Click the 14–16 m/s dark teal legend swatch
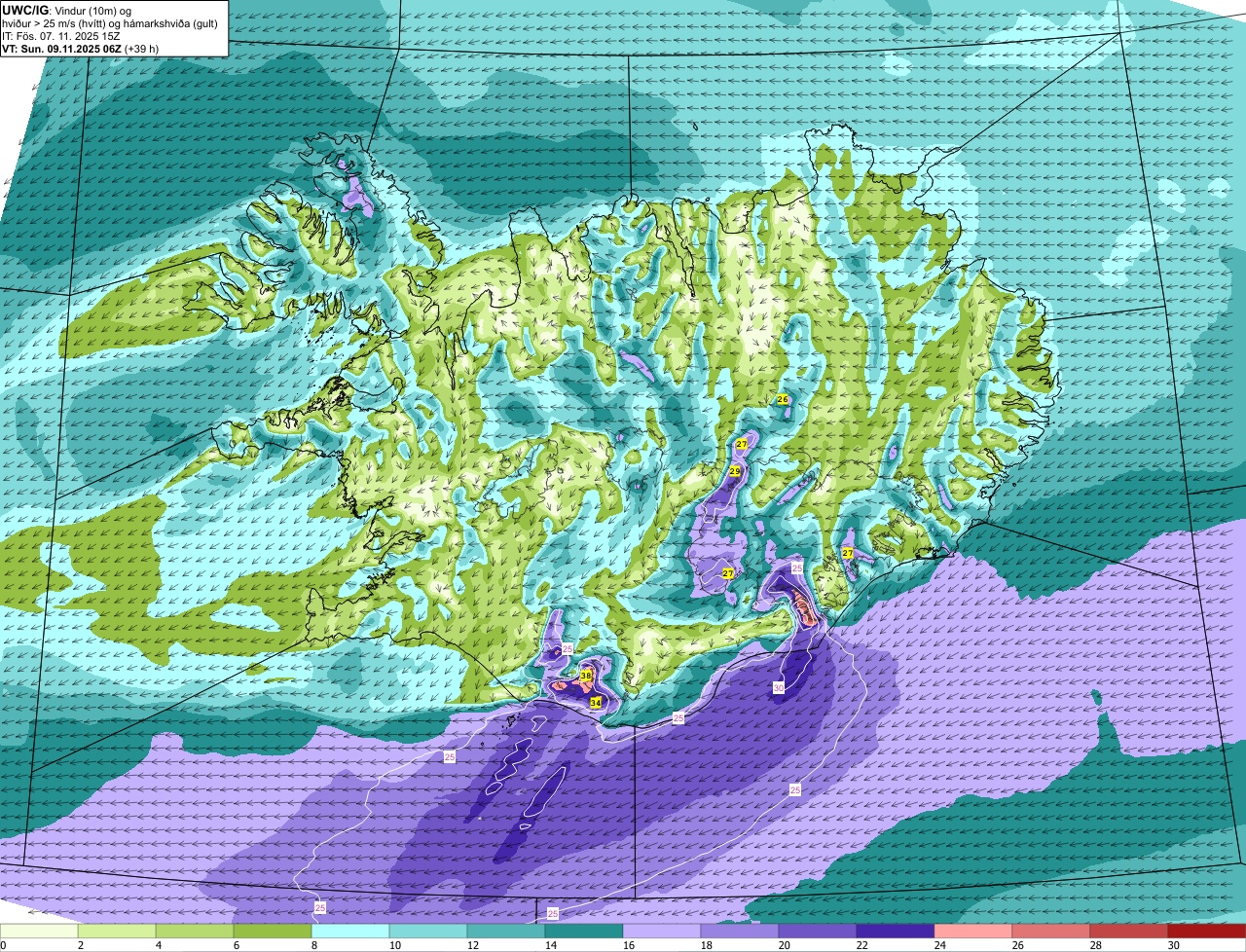This screenshot has width=1246, height=952. point(584,931)
